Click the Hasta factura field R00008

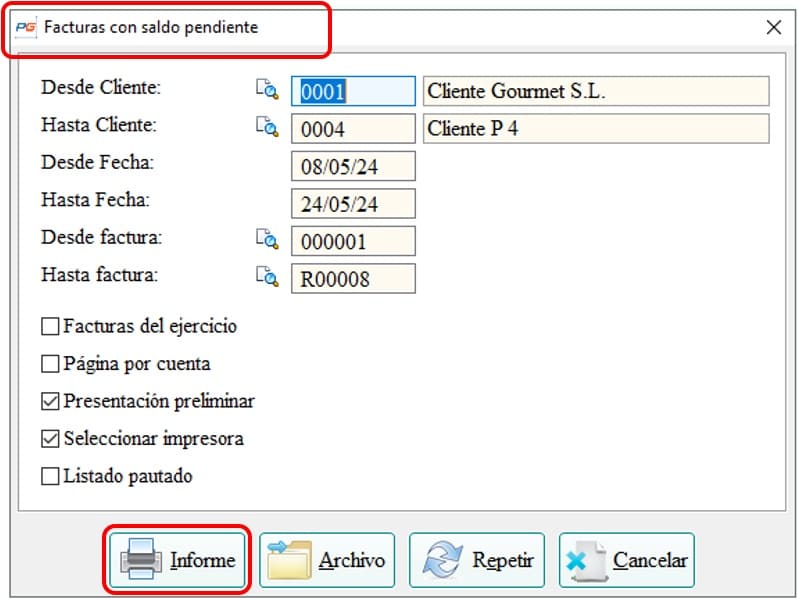point(353,279)
